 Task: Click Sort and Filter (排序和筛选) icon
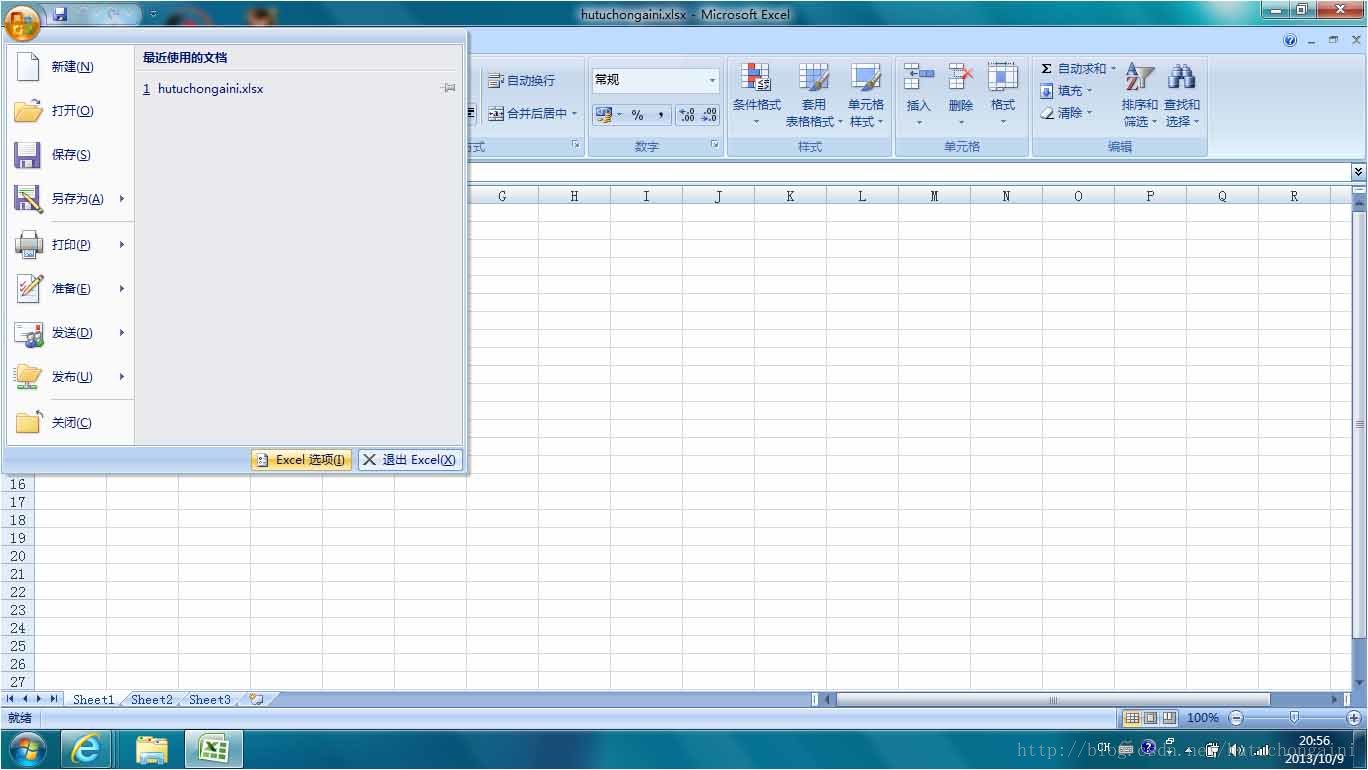point(1140,77)
